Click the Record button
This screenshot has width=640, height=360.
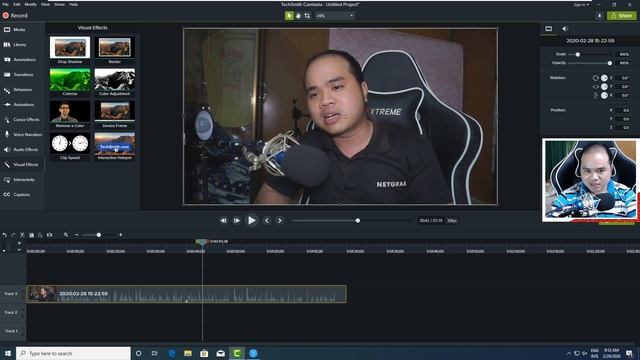point(15,16)
